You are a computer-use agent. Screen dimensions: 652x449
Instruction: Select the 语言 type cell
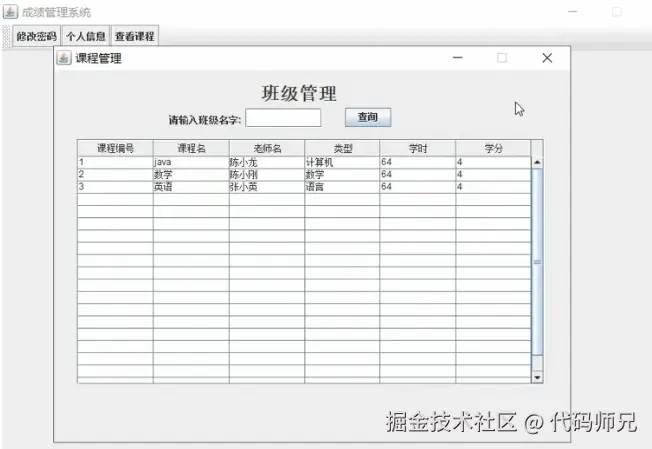[342, 187]
